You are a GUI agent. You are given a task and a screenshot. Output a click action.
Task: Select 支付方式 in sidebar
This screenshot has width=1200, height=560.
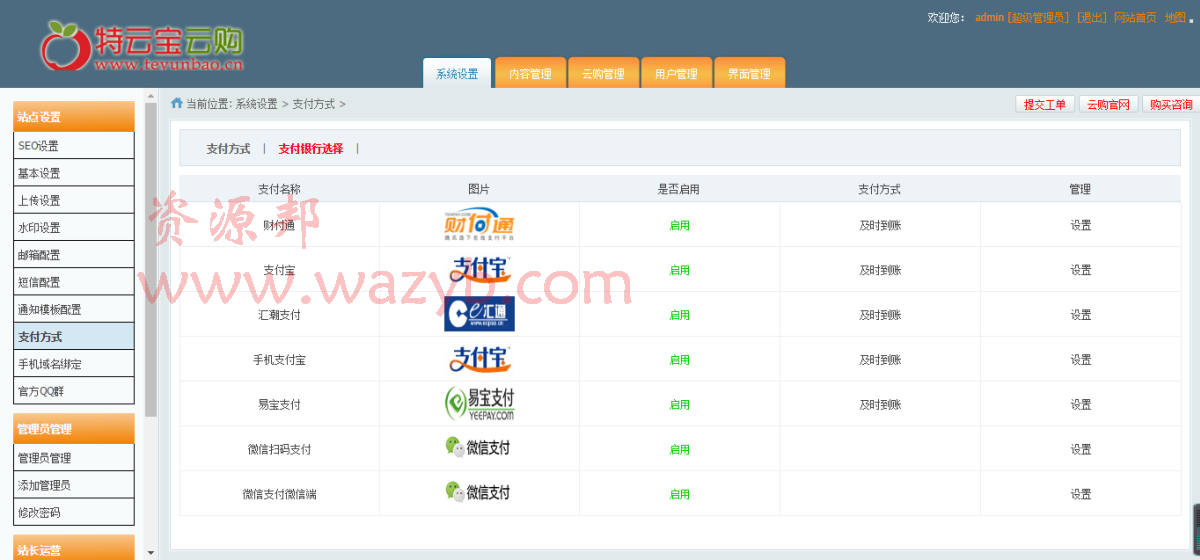73,336
